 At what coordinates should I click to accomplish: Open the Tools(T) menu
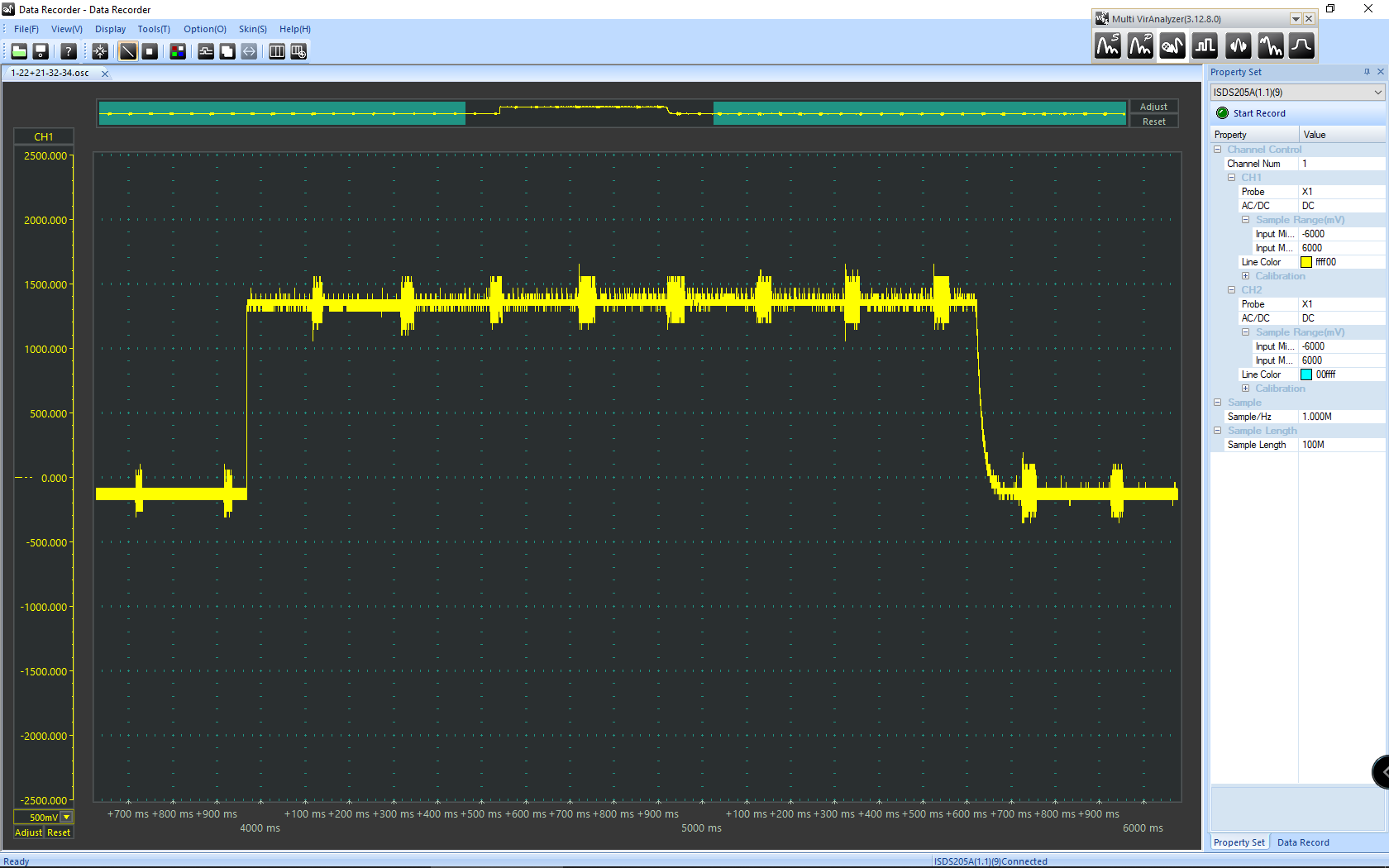tap(154, 29)
